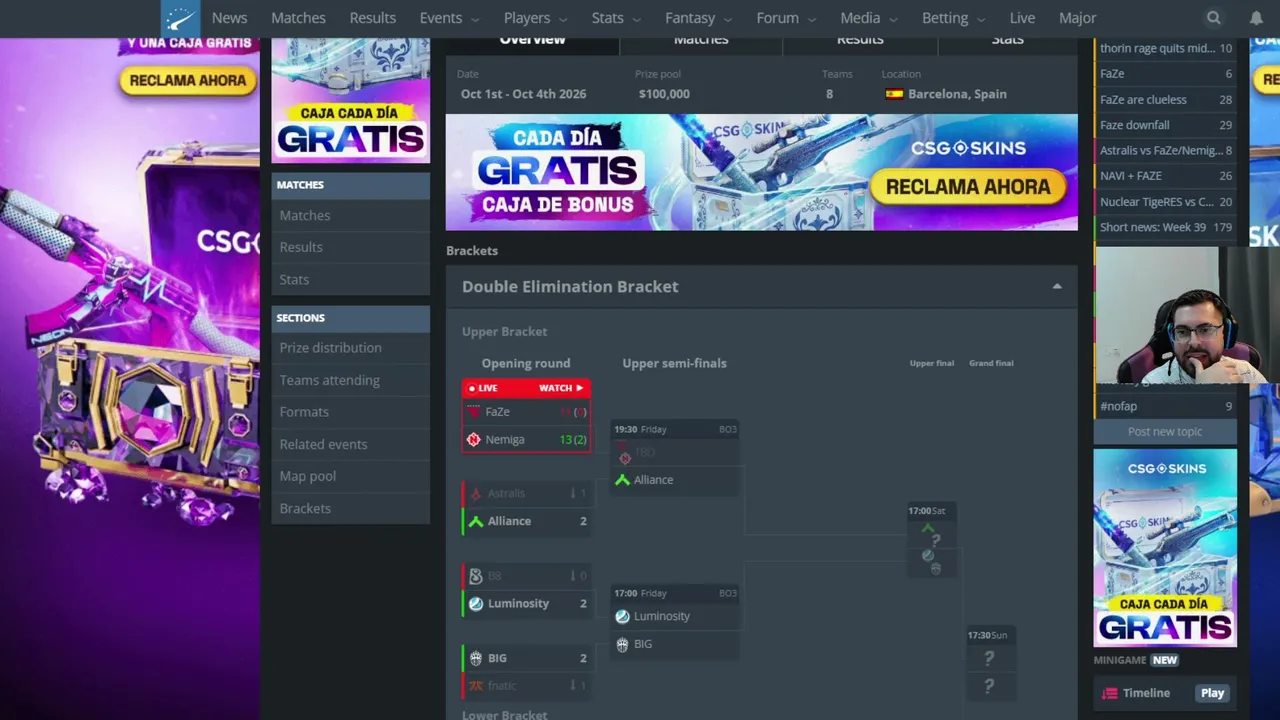Open the Map pool section link

[x=307, y=476]
